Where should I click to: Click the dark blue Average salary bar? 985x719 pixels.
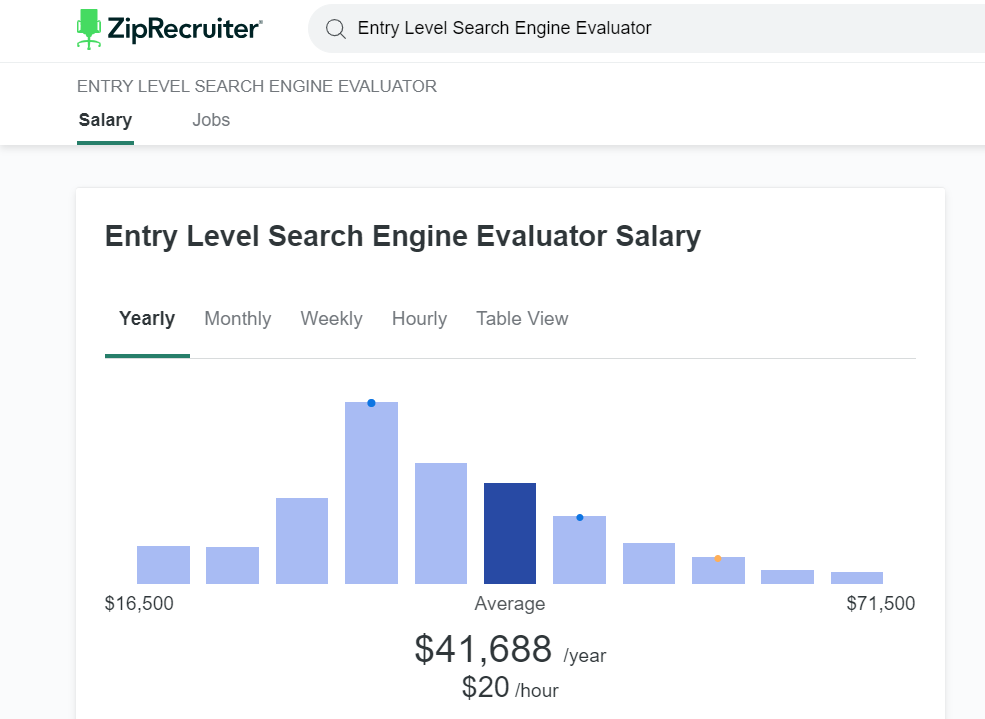510,533
